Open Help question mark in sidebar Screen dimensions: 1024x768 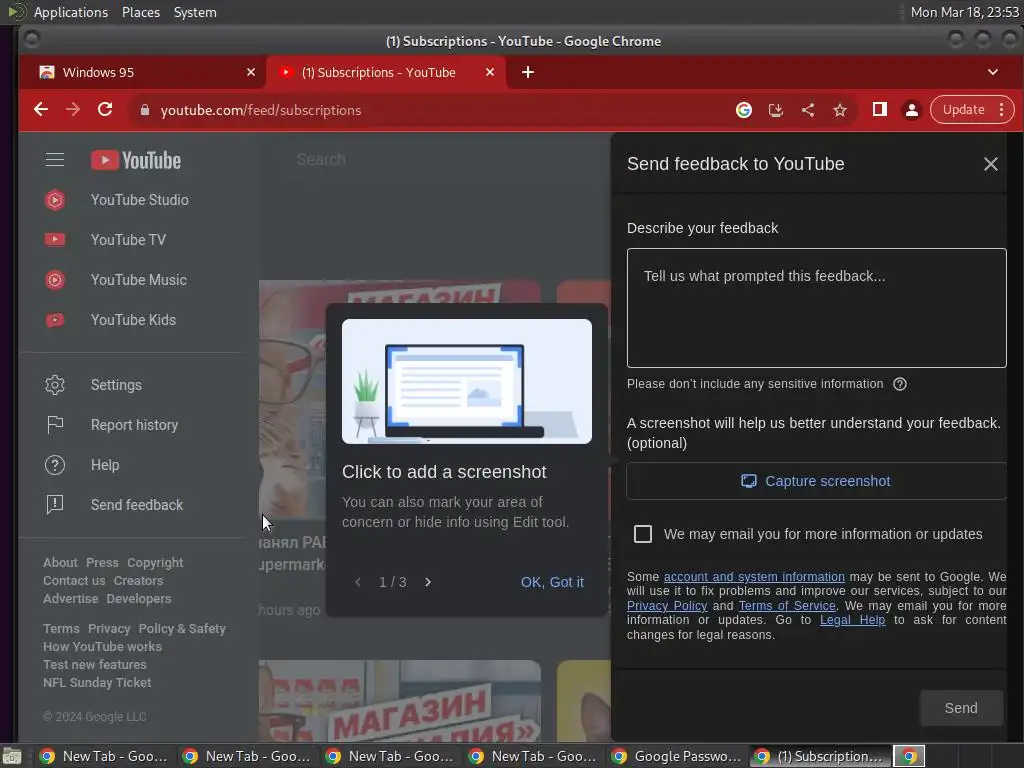pyautogui.click(x=55, y=465)
